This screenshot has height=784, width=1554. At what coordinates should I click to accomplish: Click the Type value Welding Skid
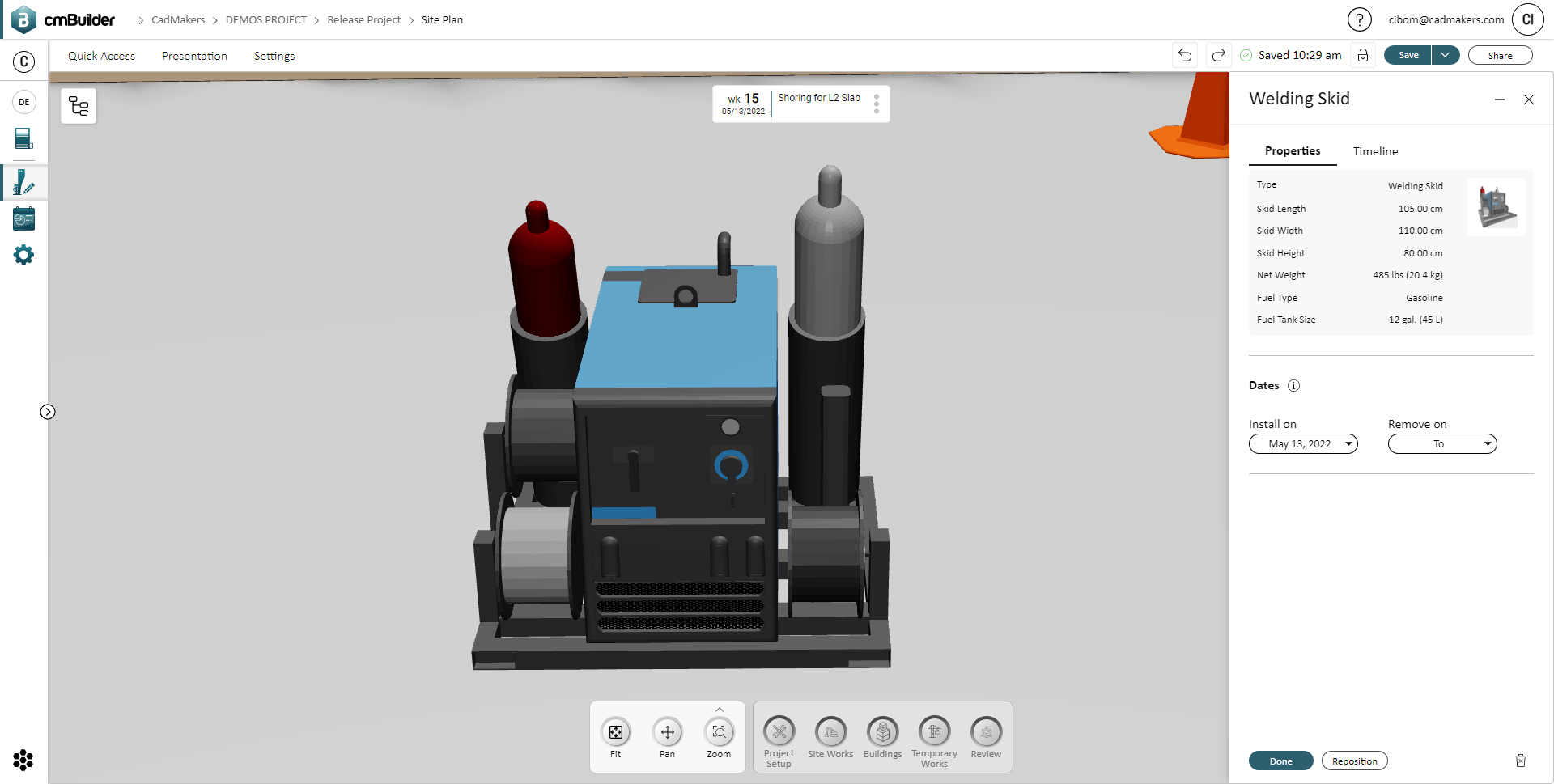pyautogui.click(x=1415, y=186)
